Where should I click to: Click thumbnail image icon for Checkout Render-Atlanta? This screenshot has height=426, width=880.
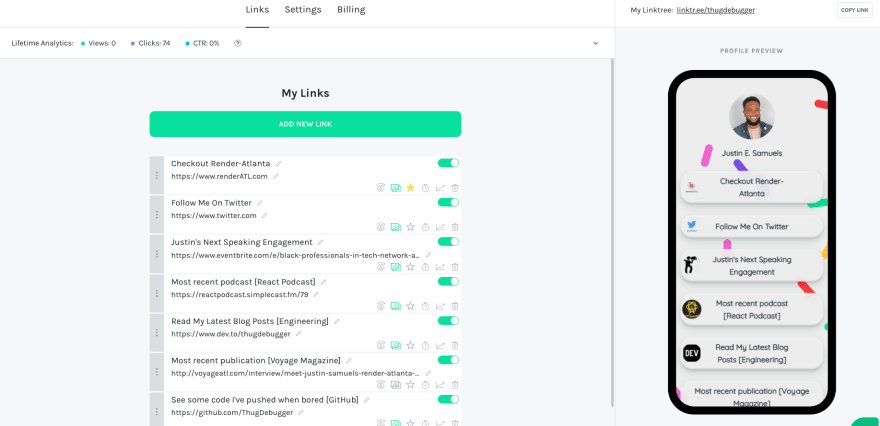coord(396,187)
